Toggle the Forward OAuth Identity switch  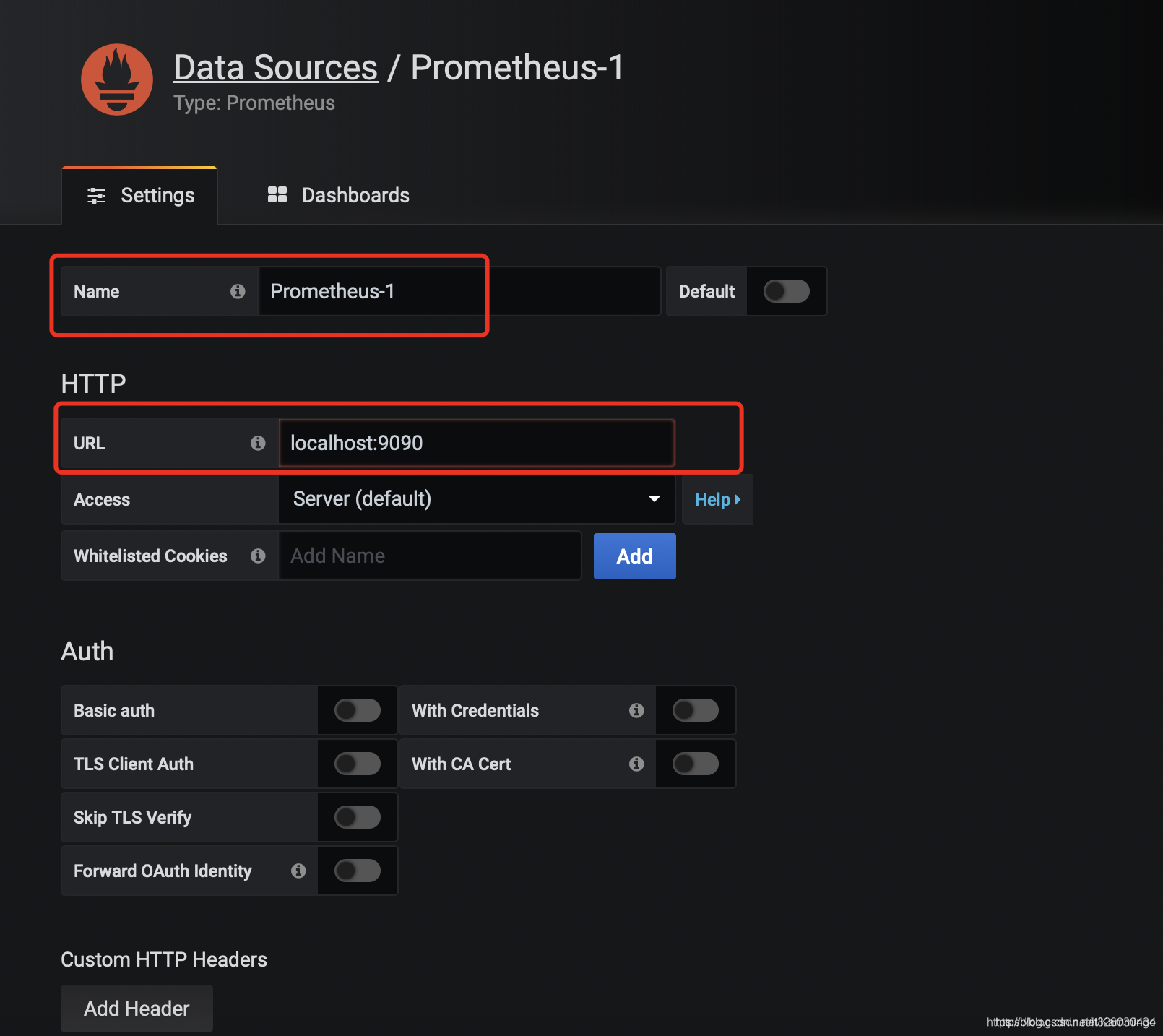click(x=358, y=871)
